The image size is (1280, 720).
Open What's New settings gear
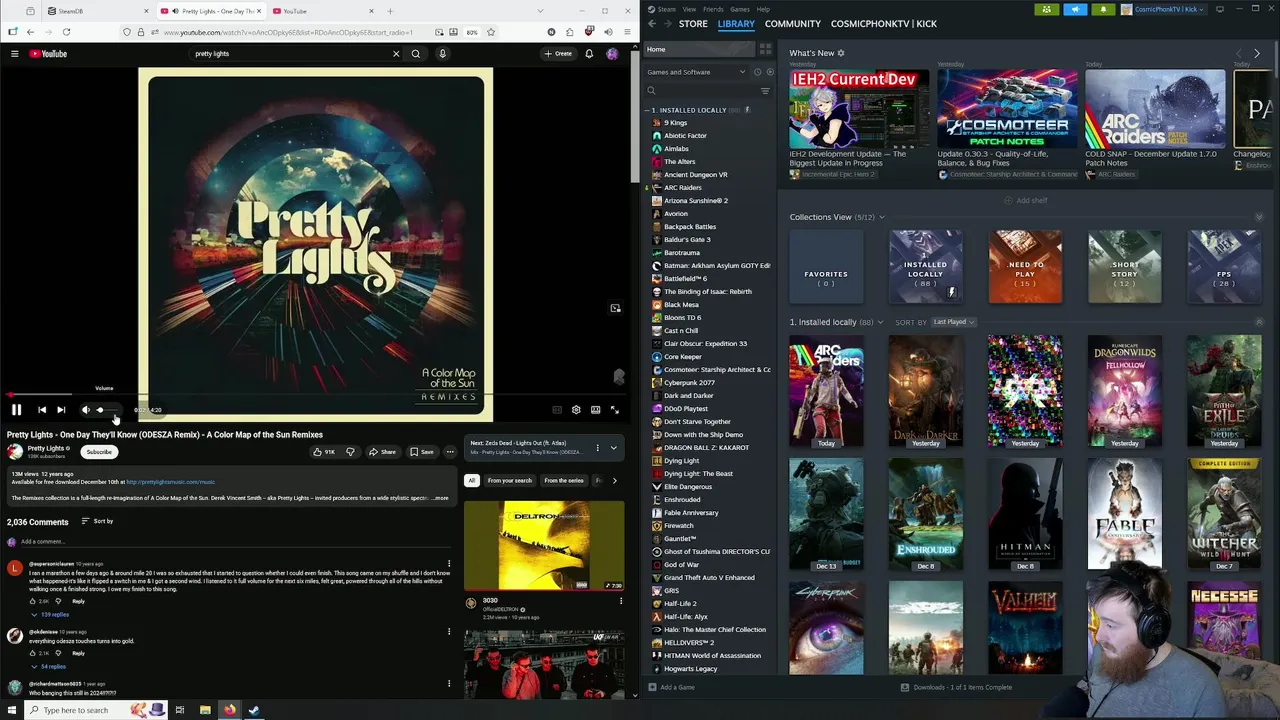841,53
